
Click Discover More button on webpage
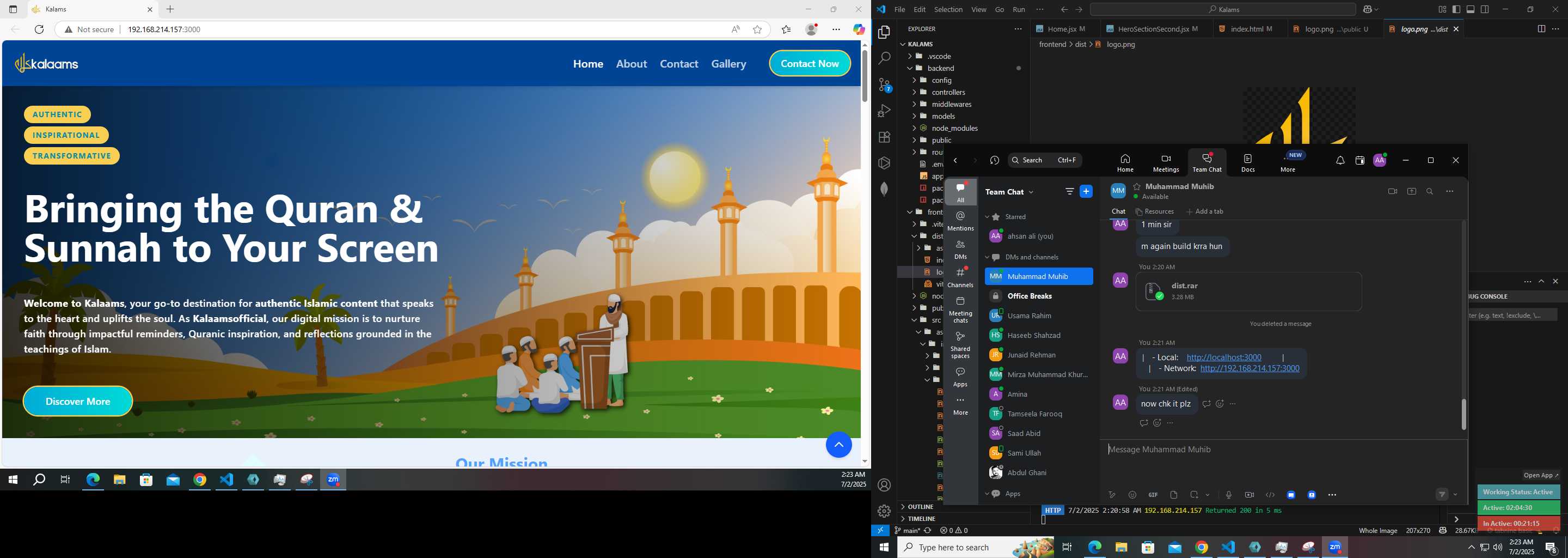click(x=78, y=402)
